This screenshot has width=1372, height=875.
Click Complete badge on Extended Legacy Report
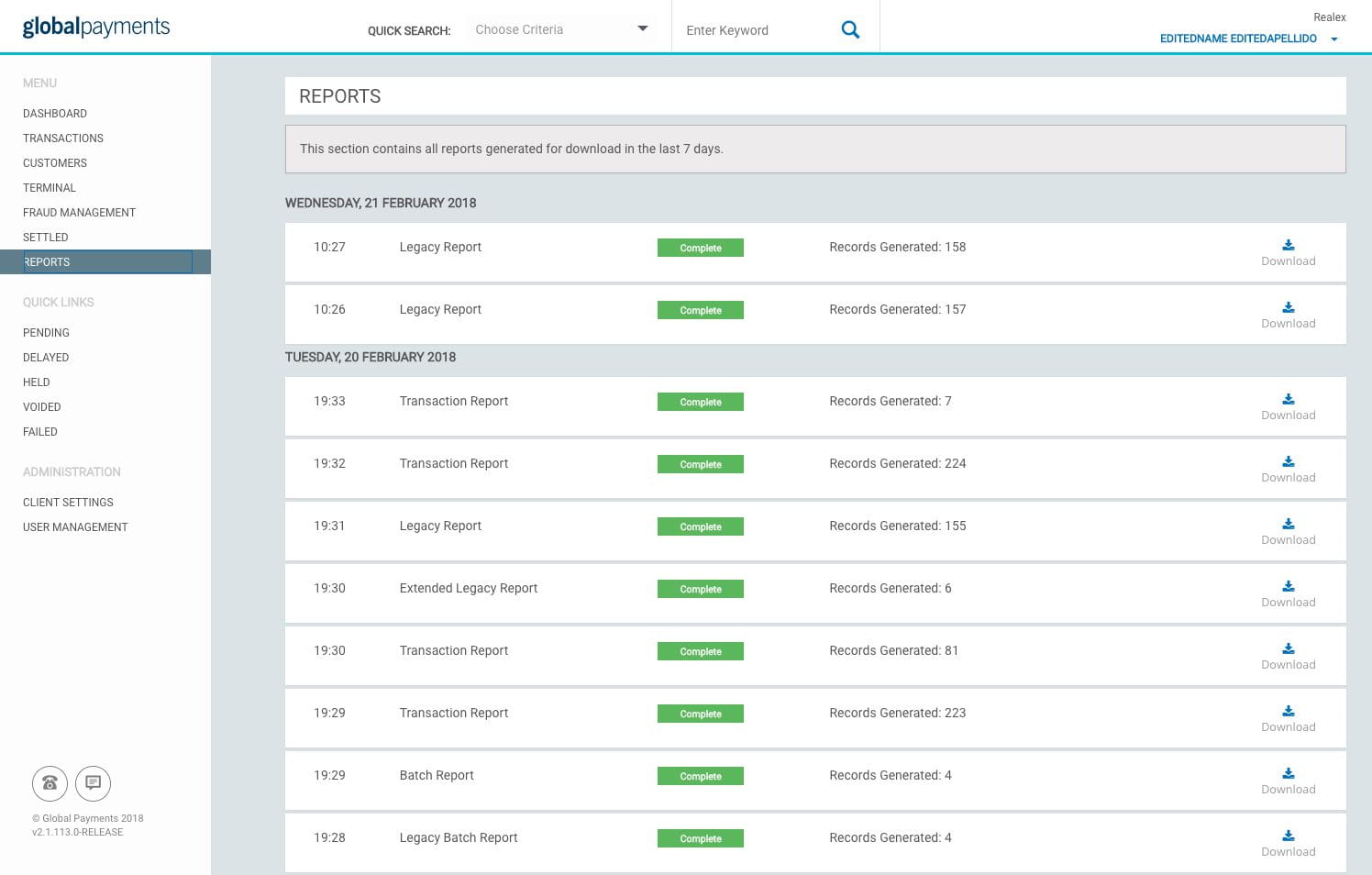(x=701, y=589)
